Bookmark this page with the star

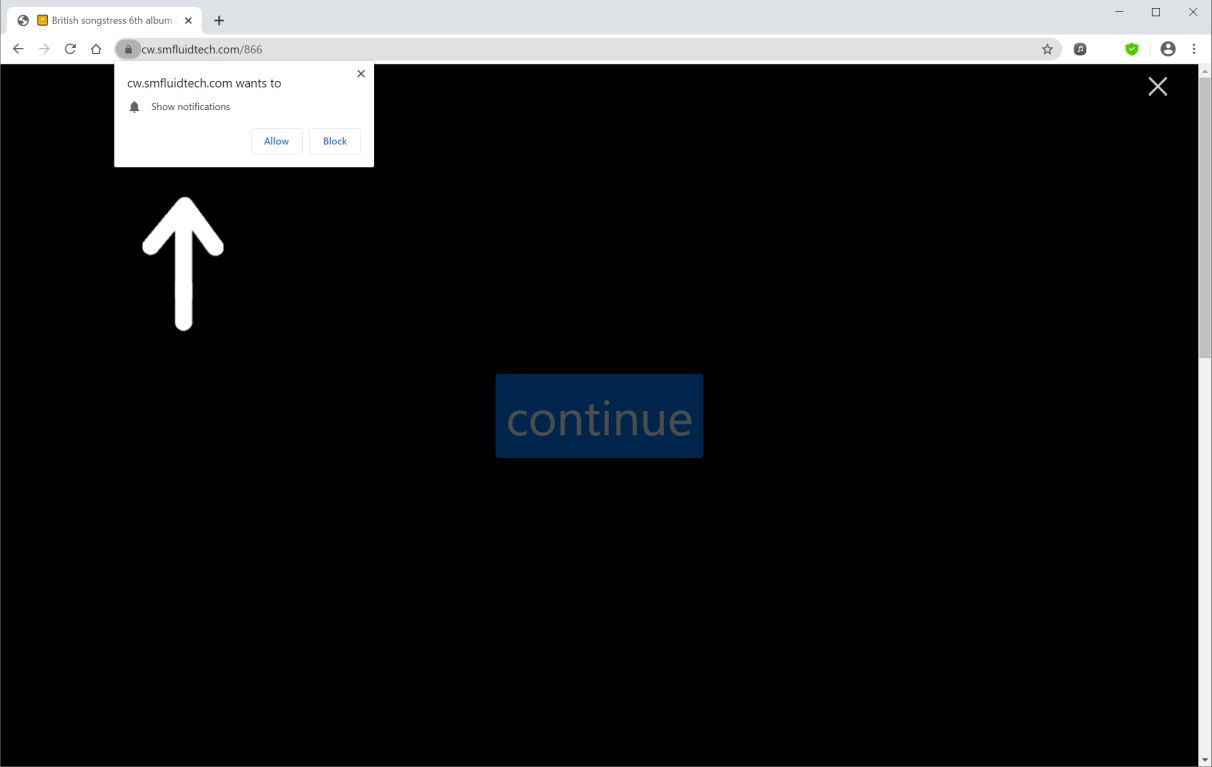click(x=1047, y=49)
